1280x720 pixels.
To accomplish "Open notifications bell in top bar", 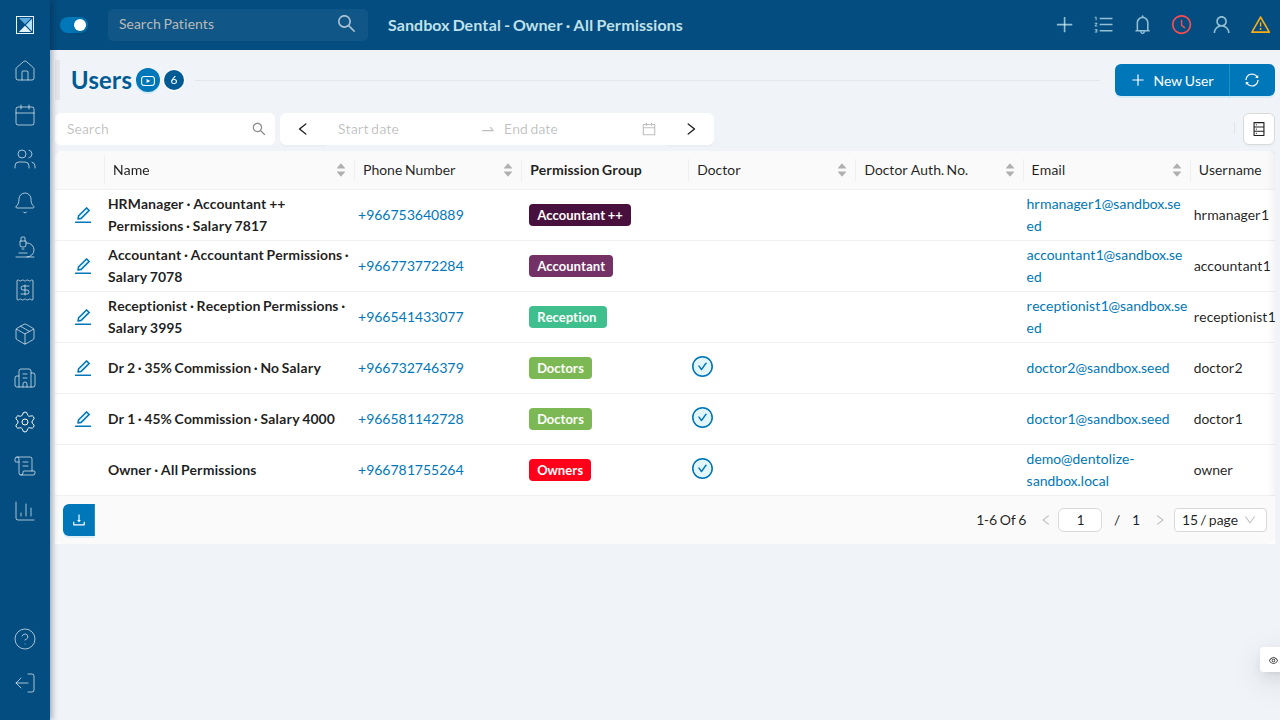I will click(x=1142, y=25).
